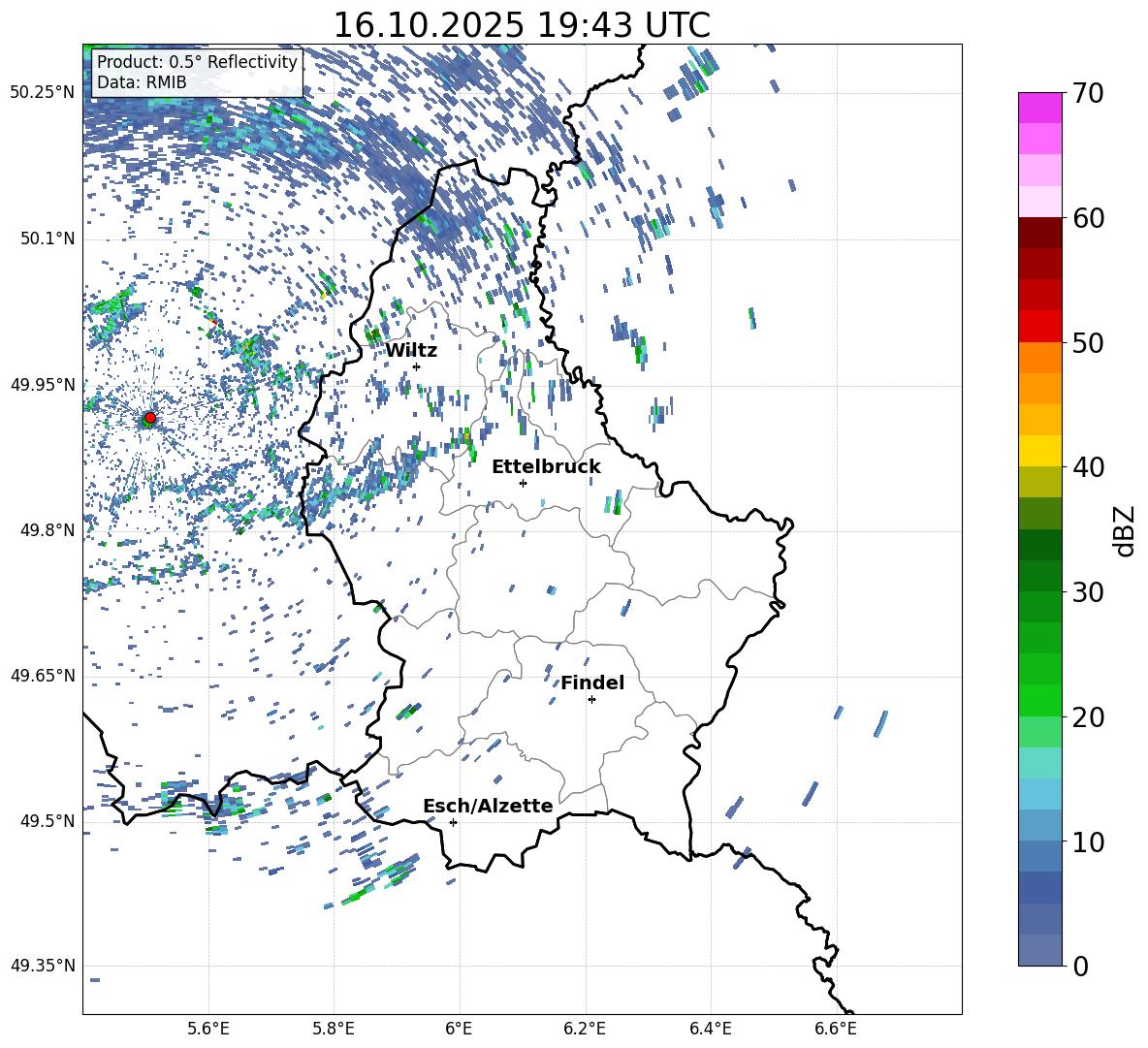Click the red radar site marker
Image resolution: width=1148 pixels, height=1048 pixels.
click(150, 418)
